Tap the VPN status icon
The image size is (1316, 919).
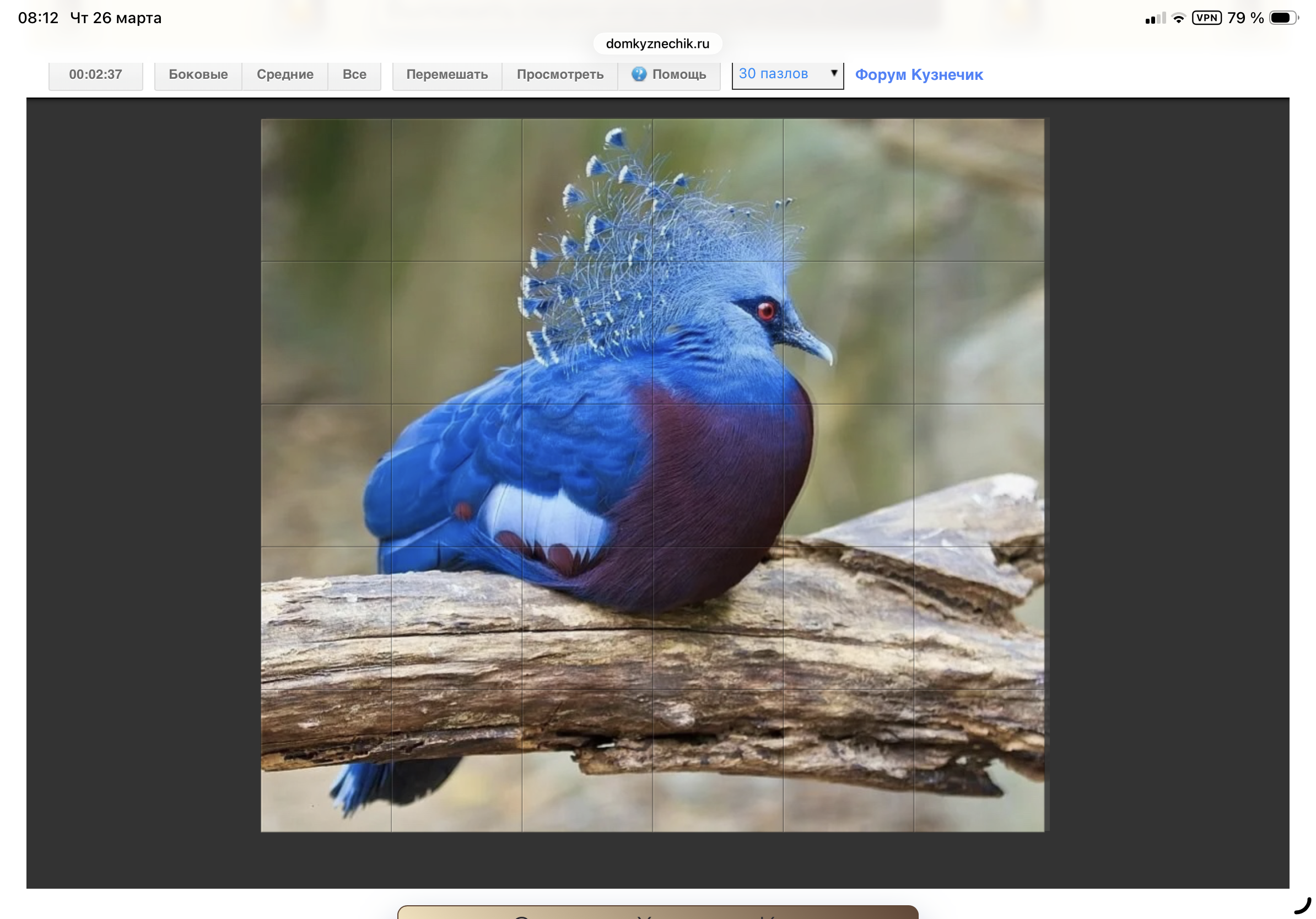coord(1206,18)
